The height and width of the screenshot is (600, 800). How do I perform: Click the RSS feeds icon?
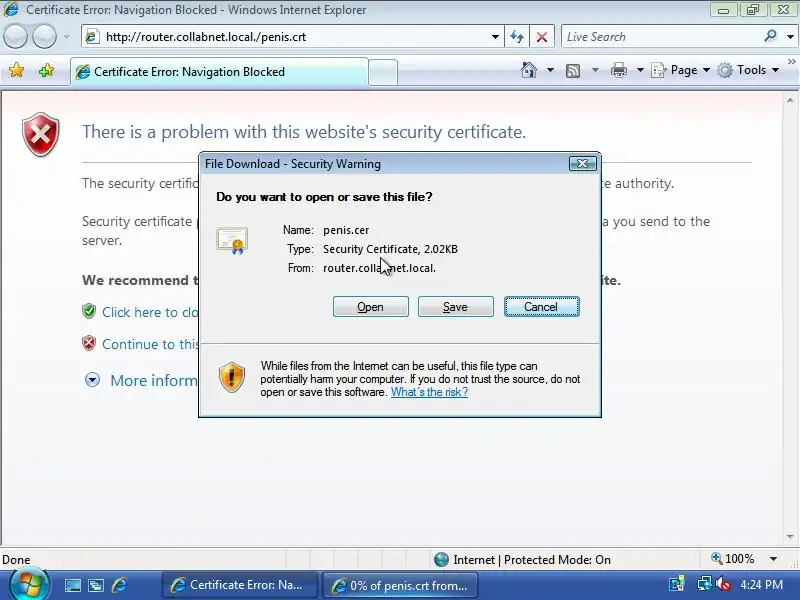[x=573, y=70]
